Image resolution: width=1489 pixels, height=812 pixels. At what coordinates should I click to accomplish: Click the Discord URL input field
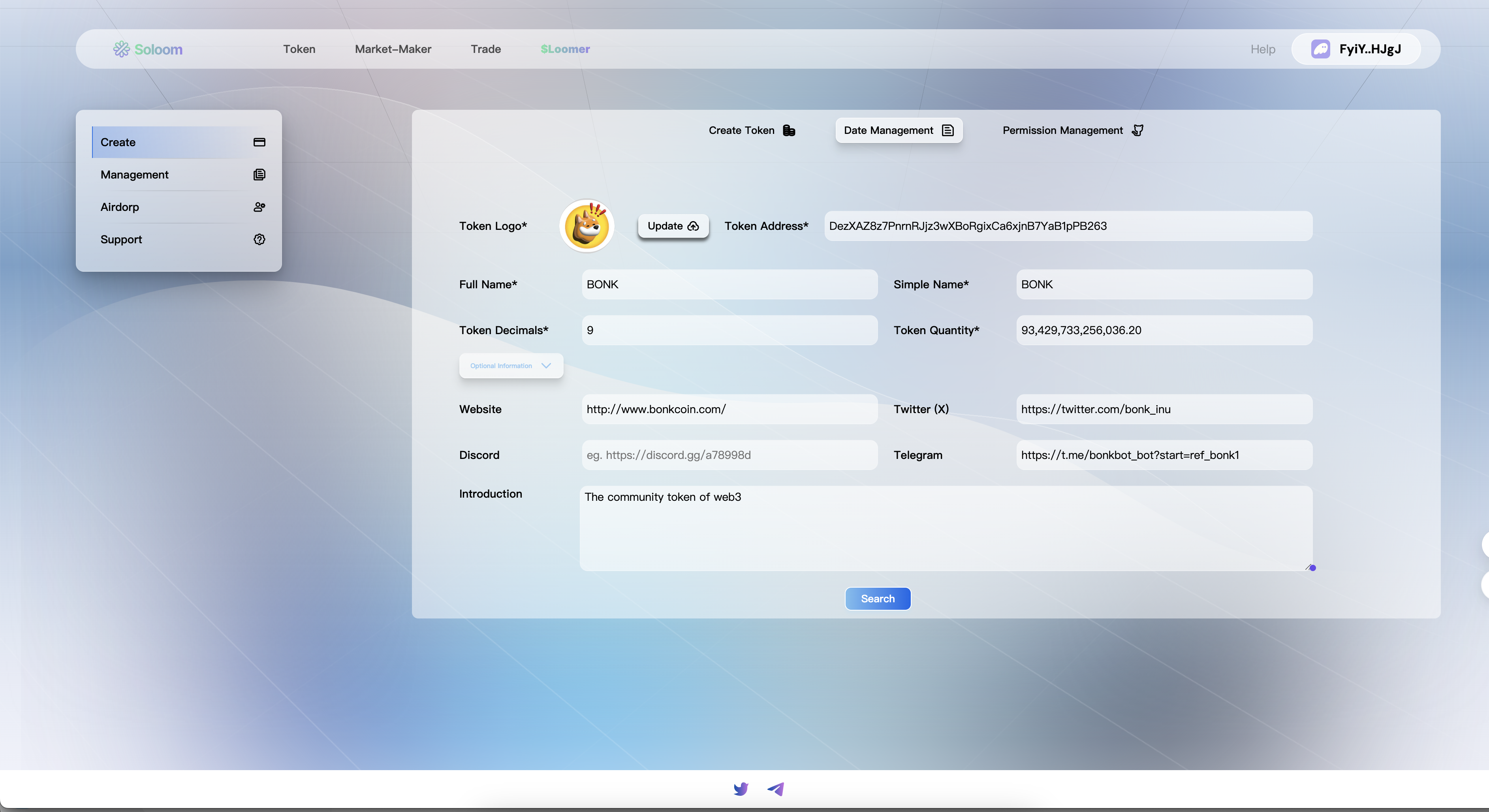729,455
